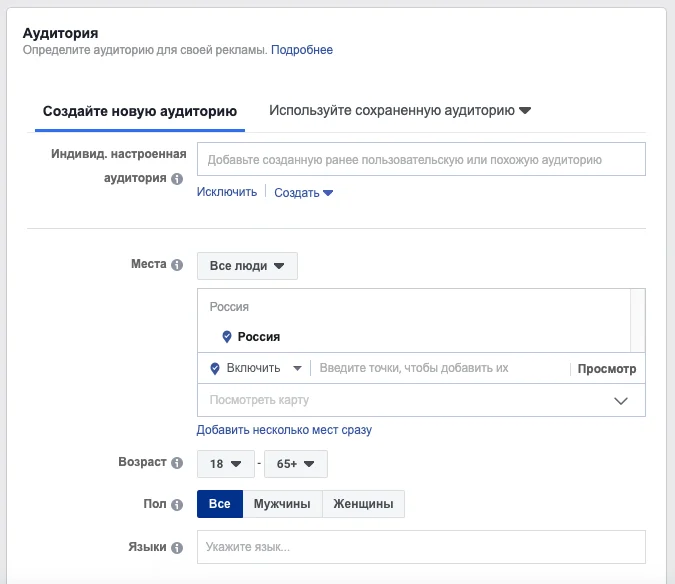The width and height of the screenshot is (675, 584).
Task: Open the Все люди dropdown
Action: (x=247, y=266)
